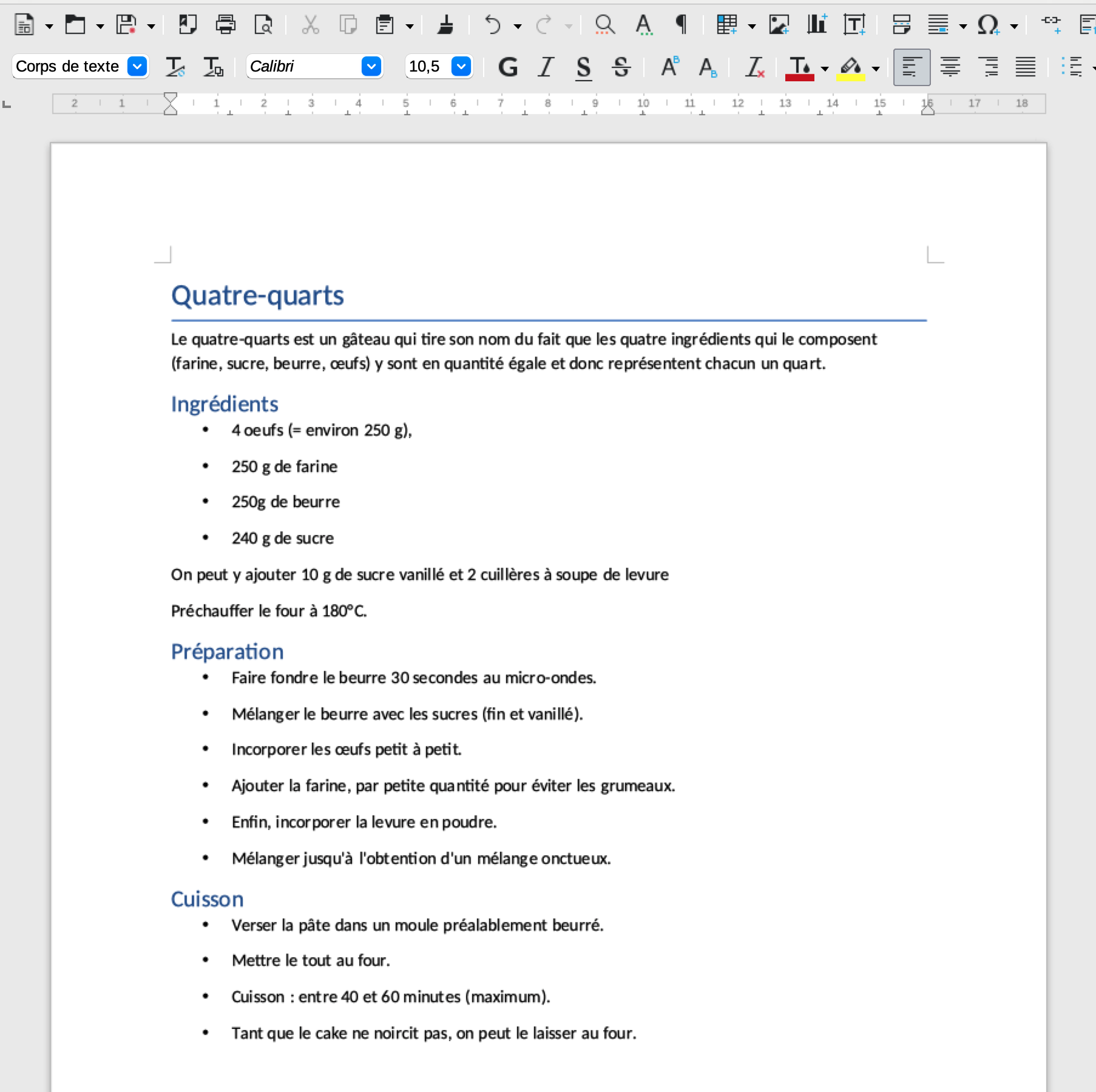Clear direct formatting icon

(755, 67)
